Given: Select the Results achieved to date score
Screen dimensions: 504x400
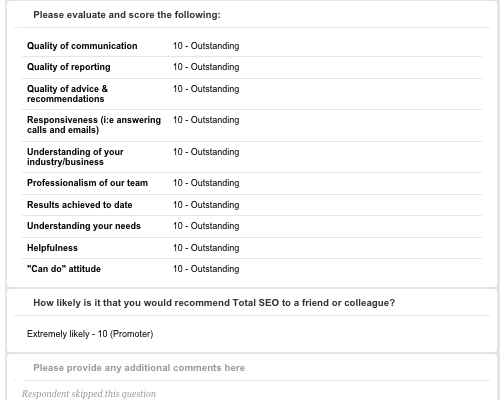Looking at the screenshot, I should click(206, 205).
